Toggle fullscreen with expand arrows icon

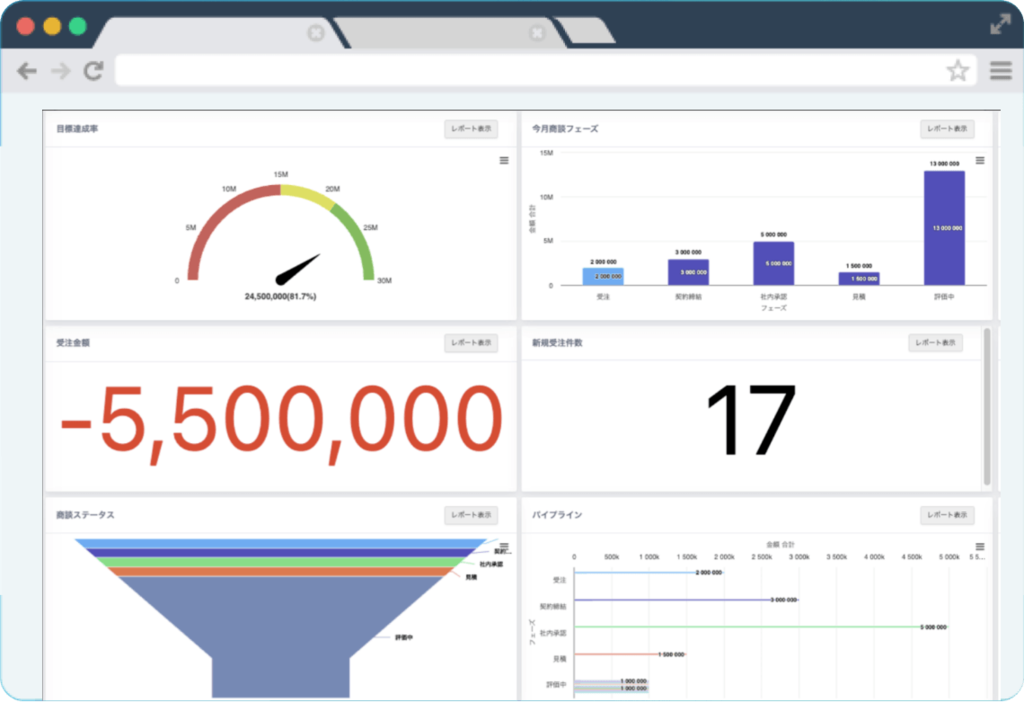(x=999, y=25)
